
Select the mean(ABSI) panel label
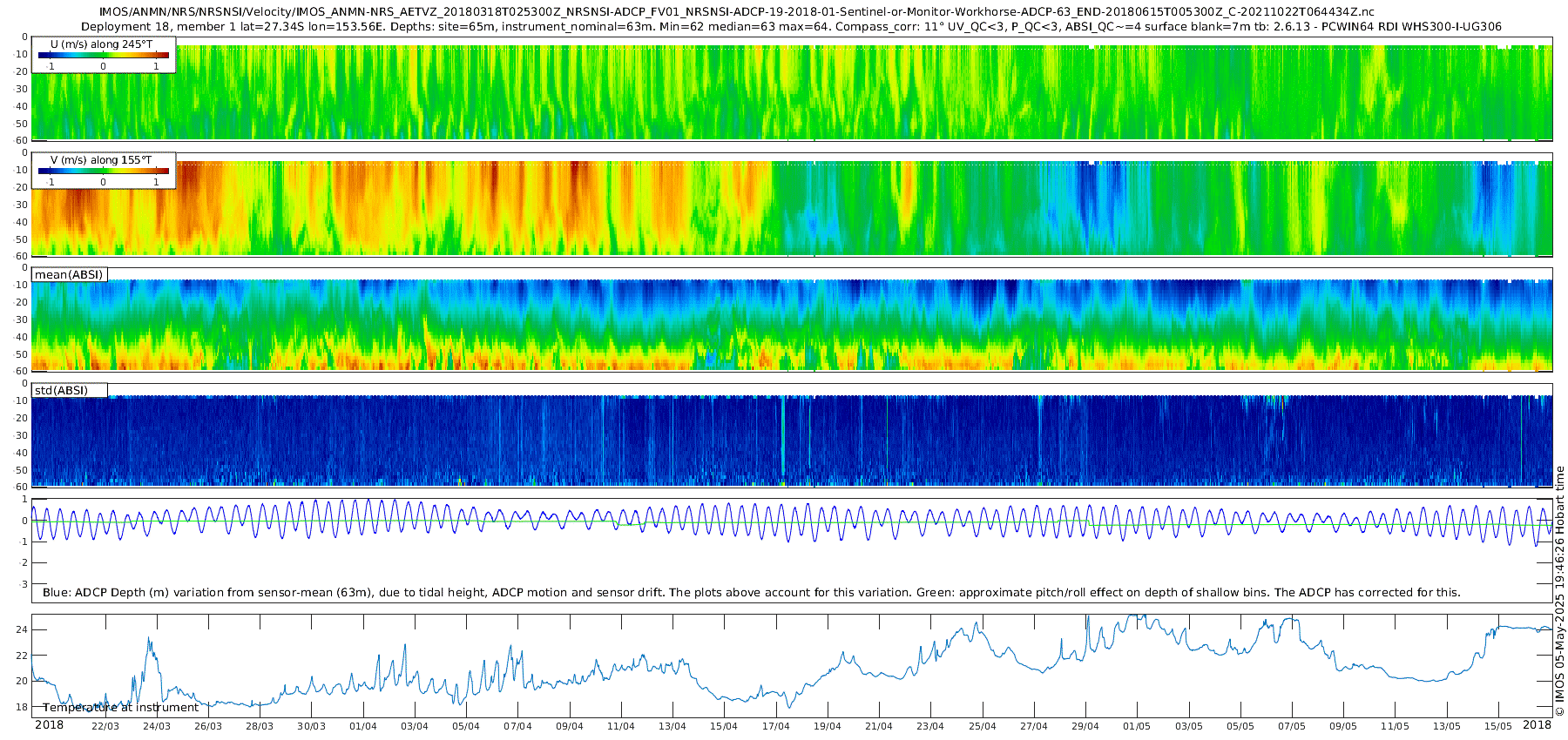(x=69, y=274)
